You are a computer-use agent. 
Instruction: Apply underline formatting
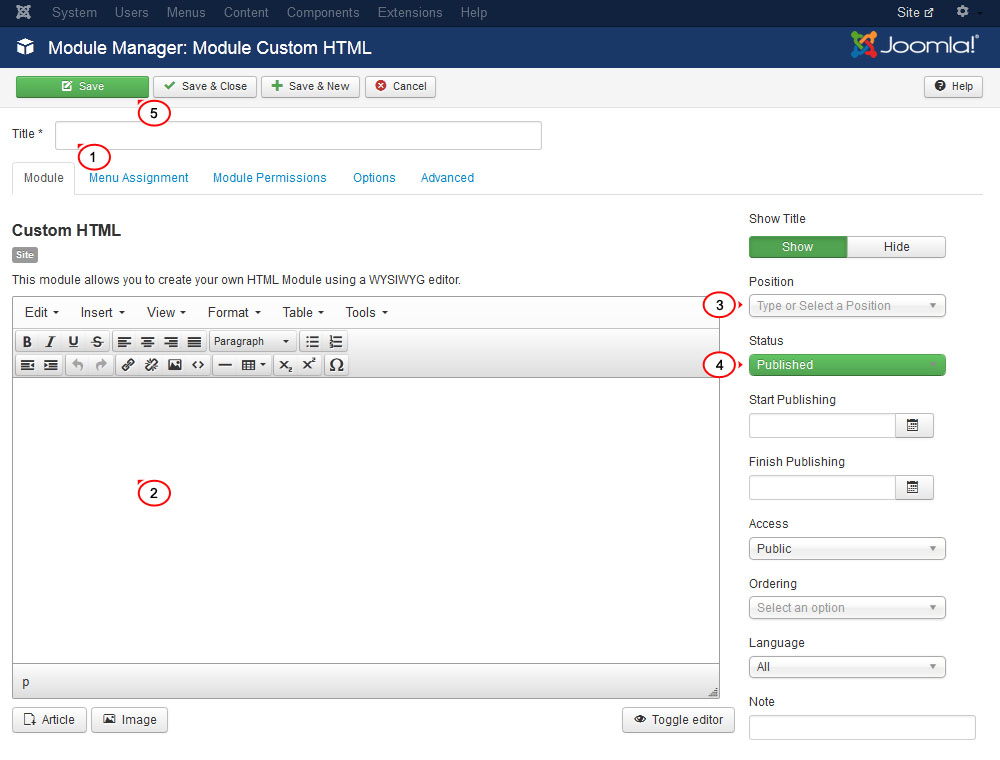[x=73, y=342]
